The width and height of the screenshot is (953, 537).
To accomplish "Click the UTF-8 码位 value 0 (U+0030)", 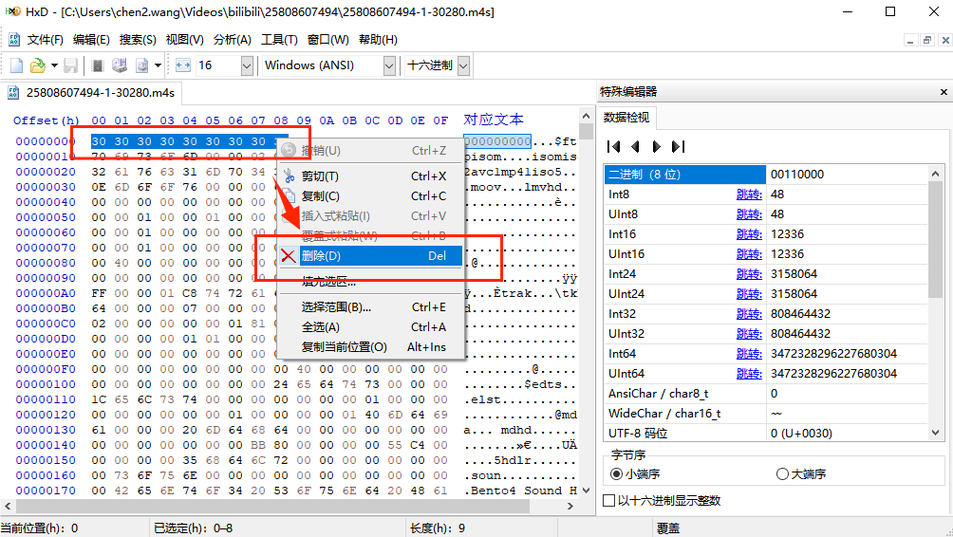I will pyautogui.click(x=802, y=434).
